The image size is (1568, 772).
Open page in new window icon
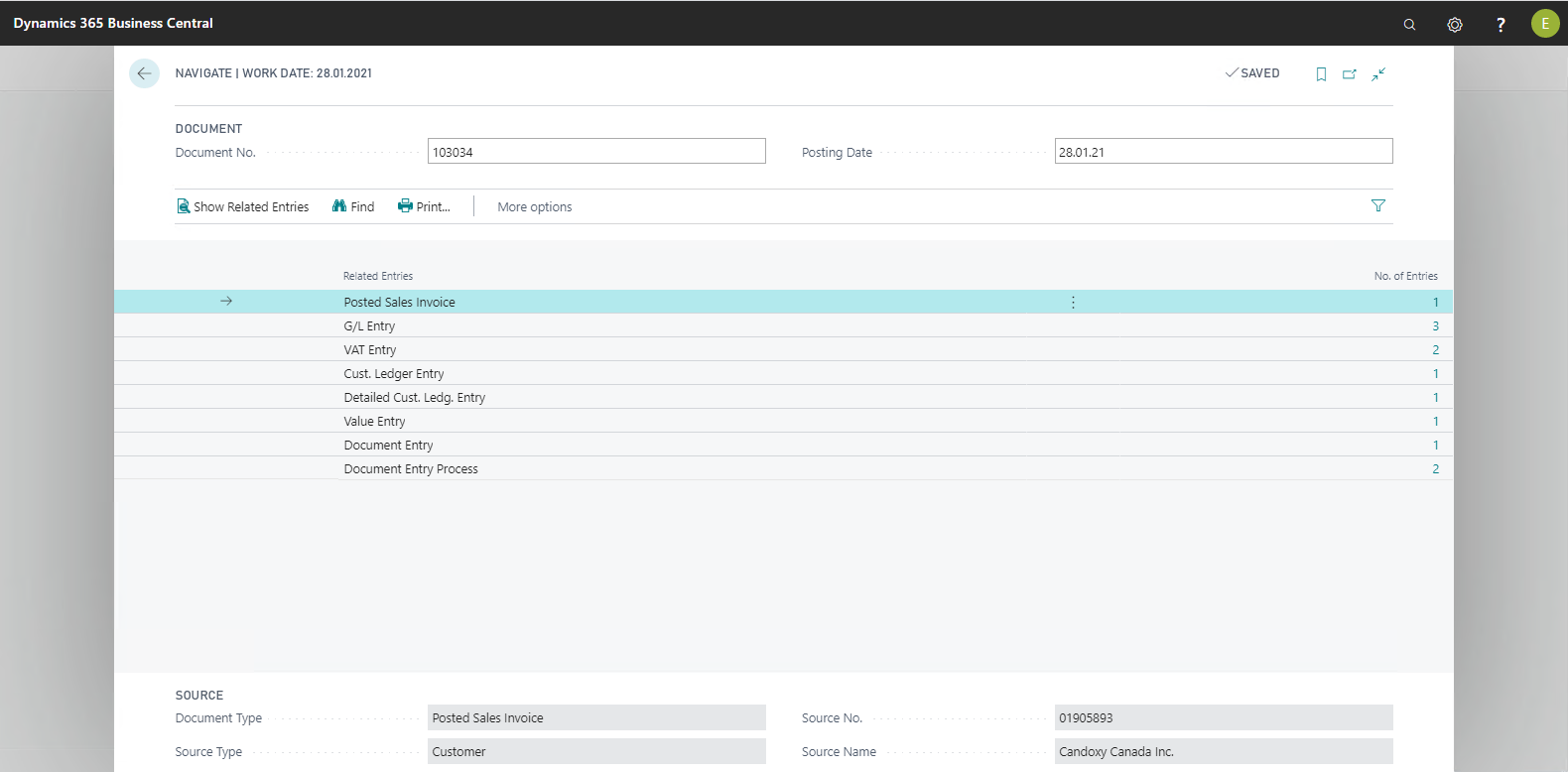pyautogui.click(x=1350, y=74)
